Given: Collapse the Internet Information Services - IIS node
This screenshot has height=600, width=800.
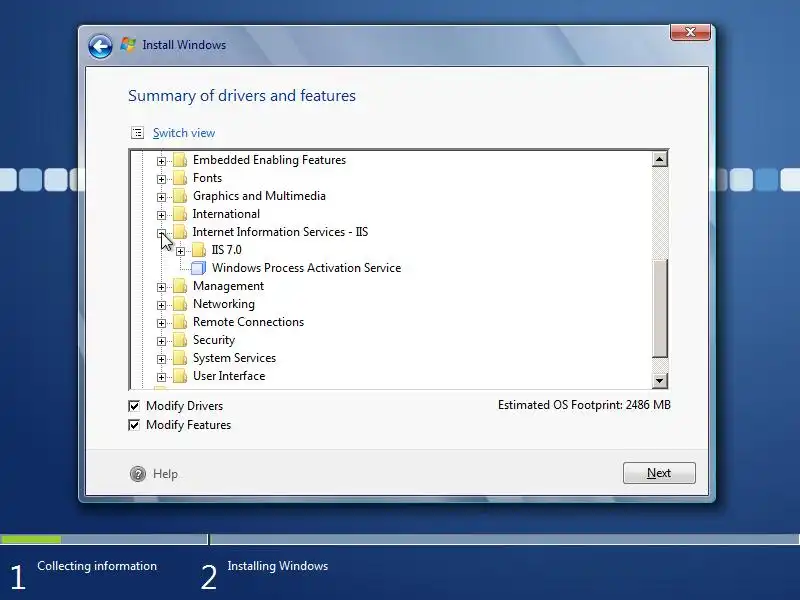Looking at the screenshot, I should (161, 233).
